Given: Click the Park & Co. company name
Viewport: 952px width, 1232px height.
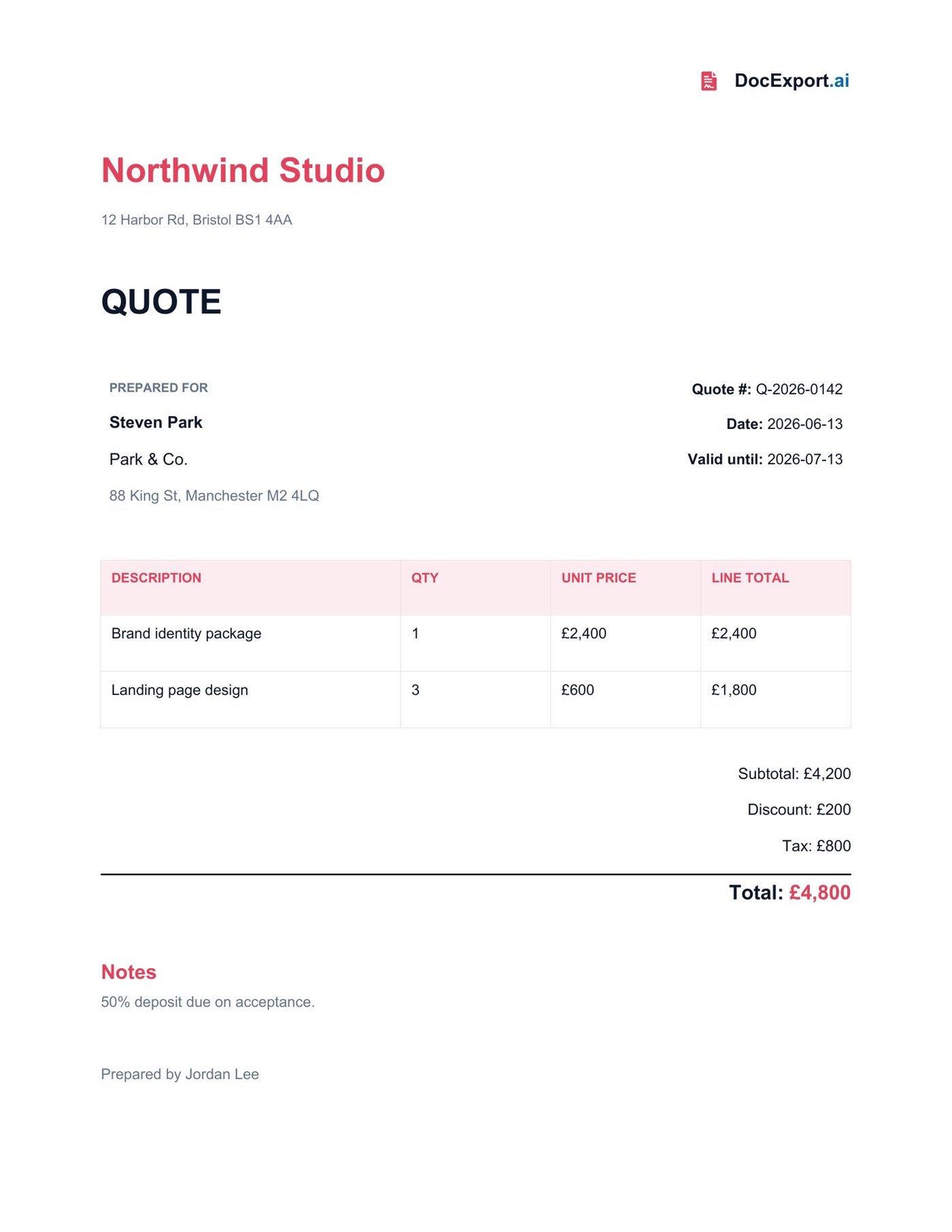Looking at the screenshot, I should (x=148, y=460).
